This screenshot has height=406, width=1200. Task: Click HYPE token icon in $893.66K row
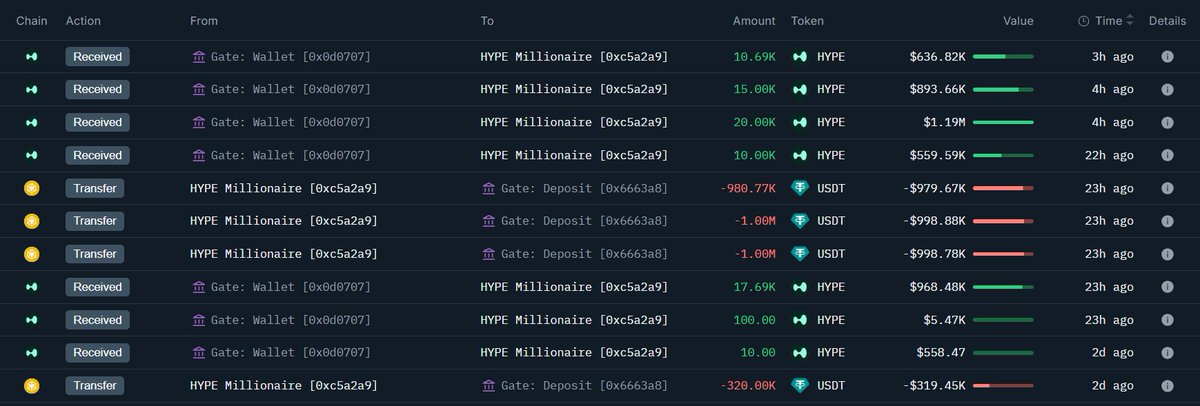(x=800, y=90)
